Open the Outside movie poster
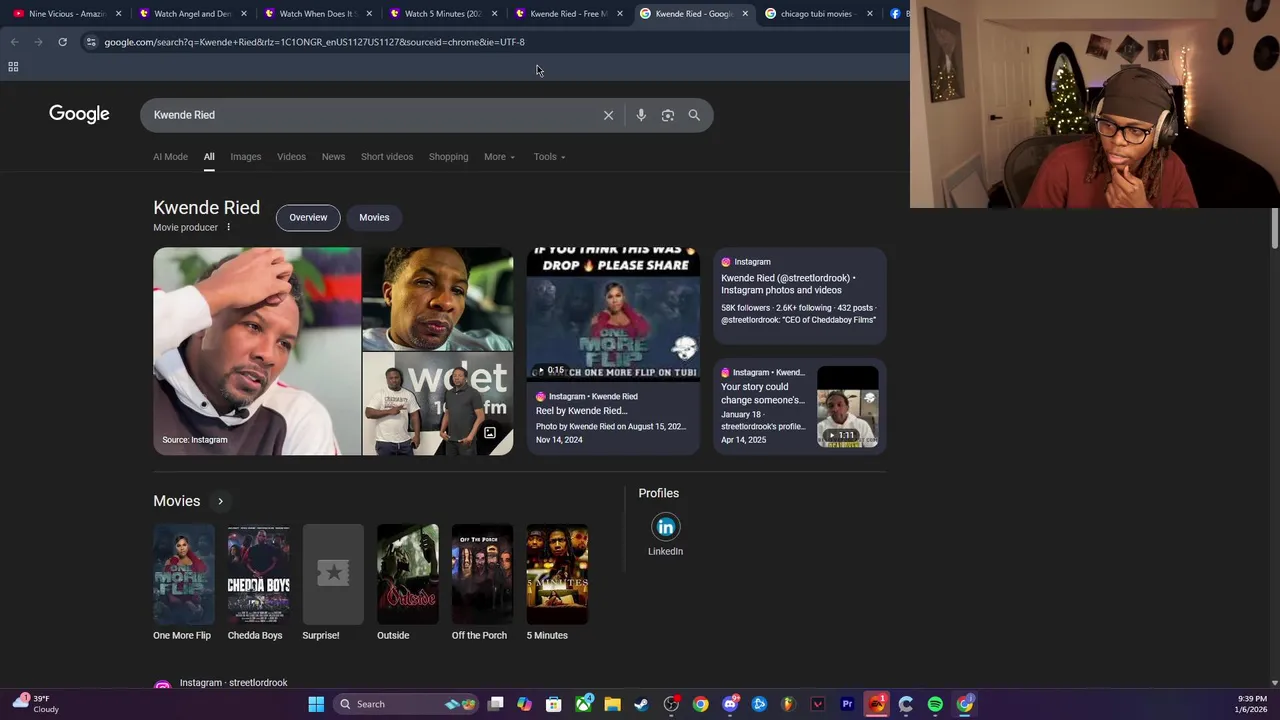This screenshot has width=1280, height=720. pyautogui.click(x=407, y=574)
